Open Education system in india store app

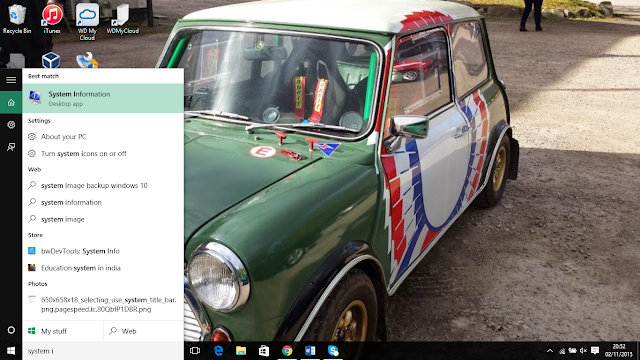click(103, 268)
